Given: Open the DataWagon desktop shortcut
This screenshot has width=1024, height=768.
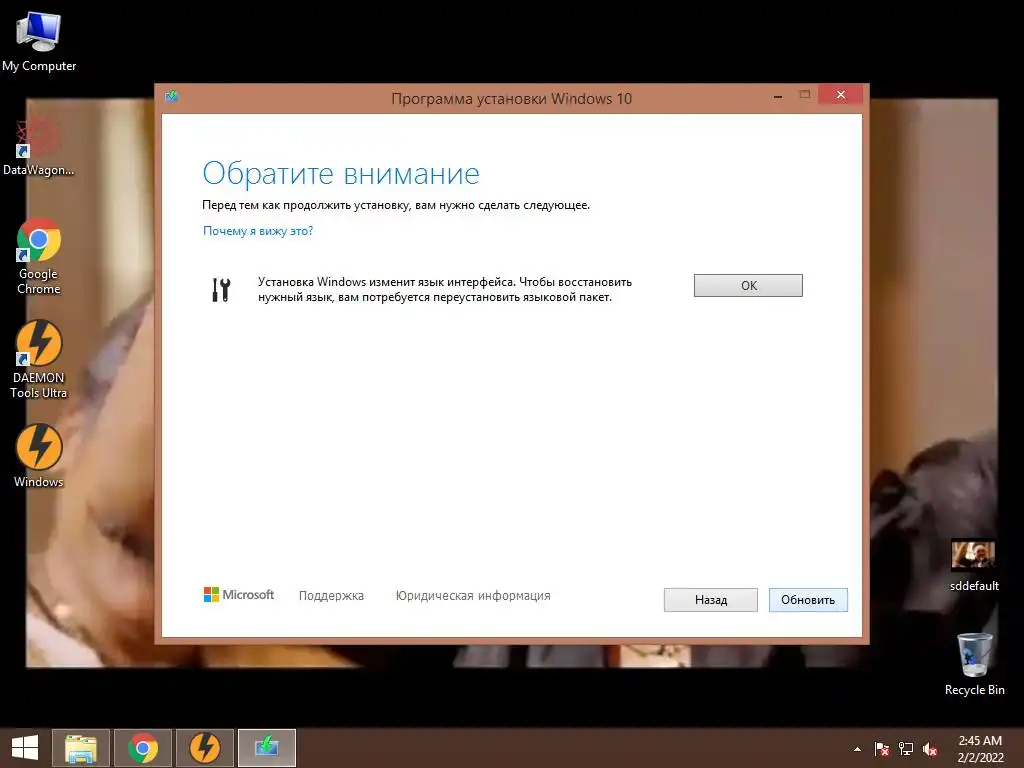Looking at the screenshot, I should coord(39,145).
